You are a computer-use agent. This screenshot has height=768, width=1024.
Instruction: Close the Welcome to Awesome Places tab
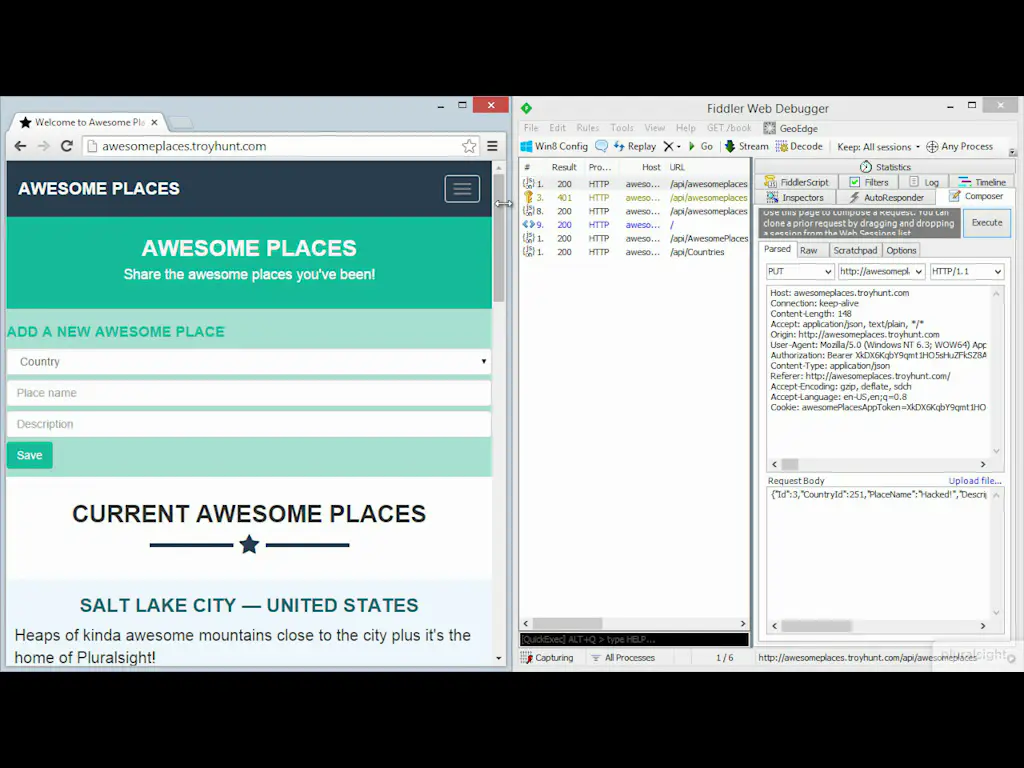tap(154, 122)
